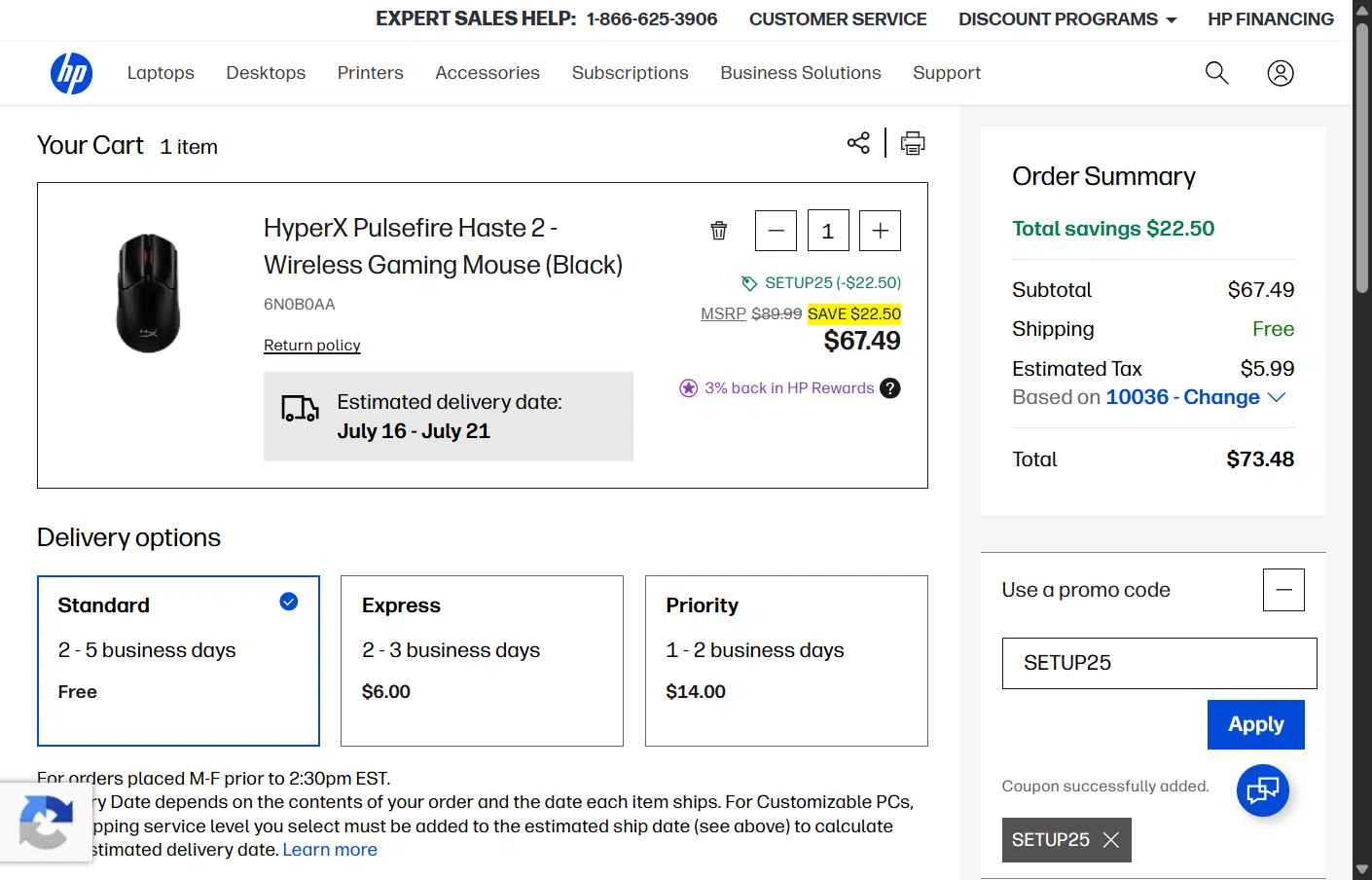Open the account profile icon
The height and width of the screenshot is (880, 1372).
point(1281,73)
